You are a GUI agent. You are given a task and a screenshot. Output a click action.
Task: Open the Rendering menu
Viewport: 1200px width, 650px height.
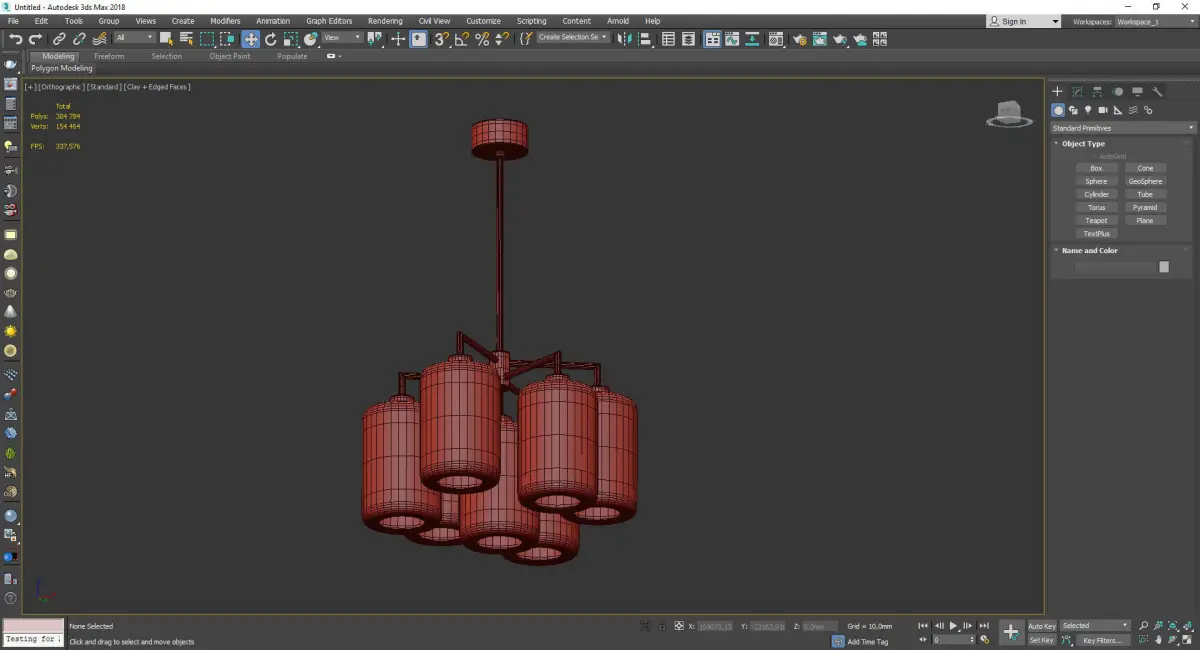coord(385,21)
